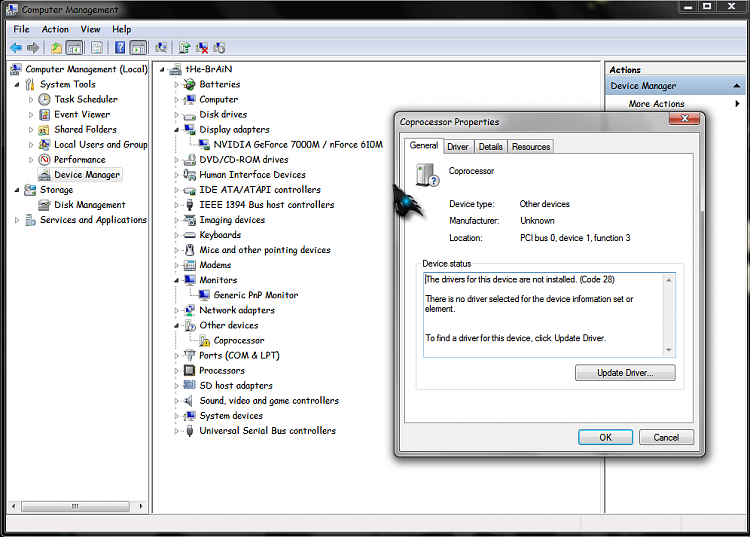Click the Keyboards category icon
The width and height of the screenshot is (750, 537).
point(190,235)
